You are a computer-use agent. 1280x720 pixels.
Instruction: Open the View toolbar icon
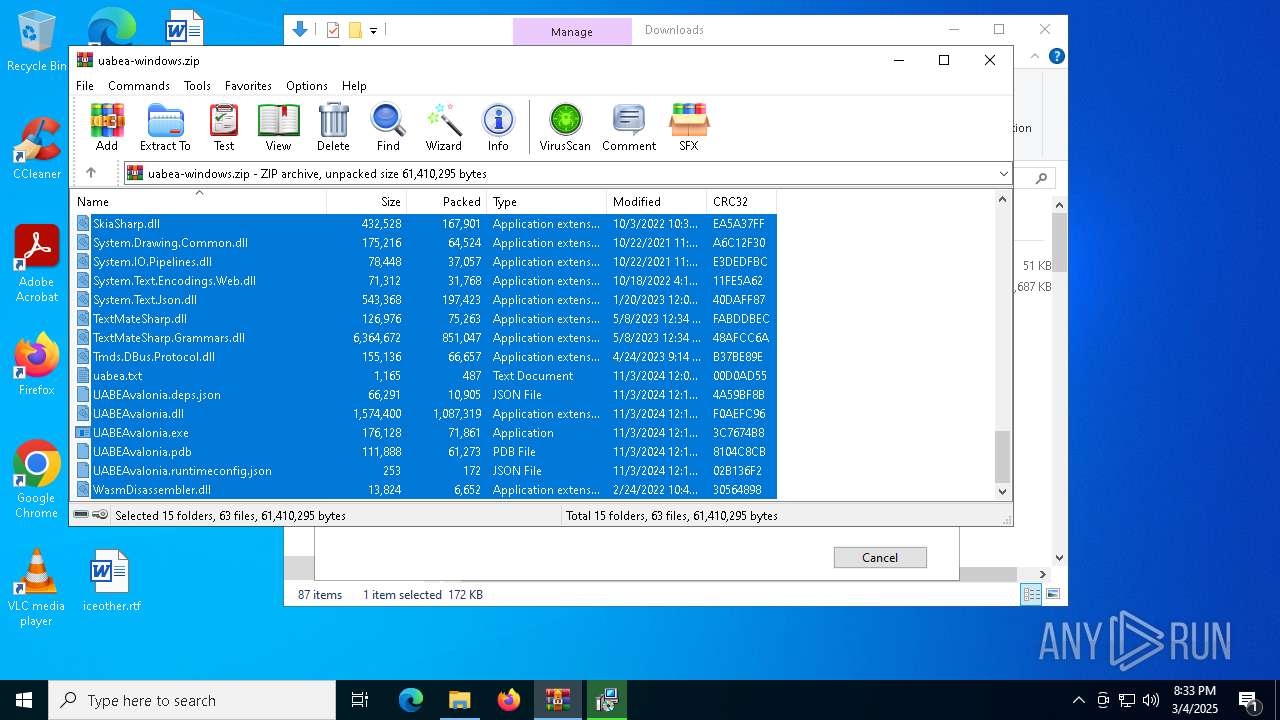coord(278,127)
